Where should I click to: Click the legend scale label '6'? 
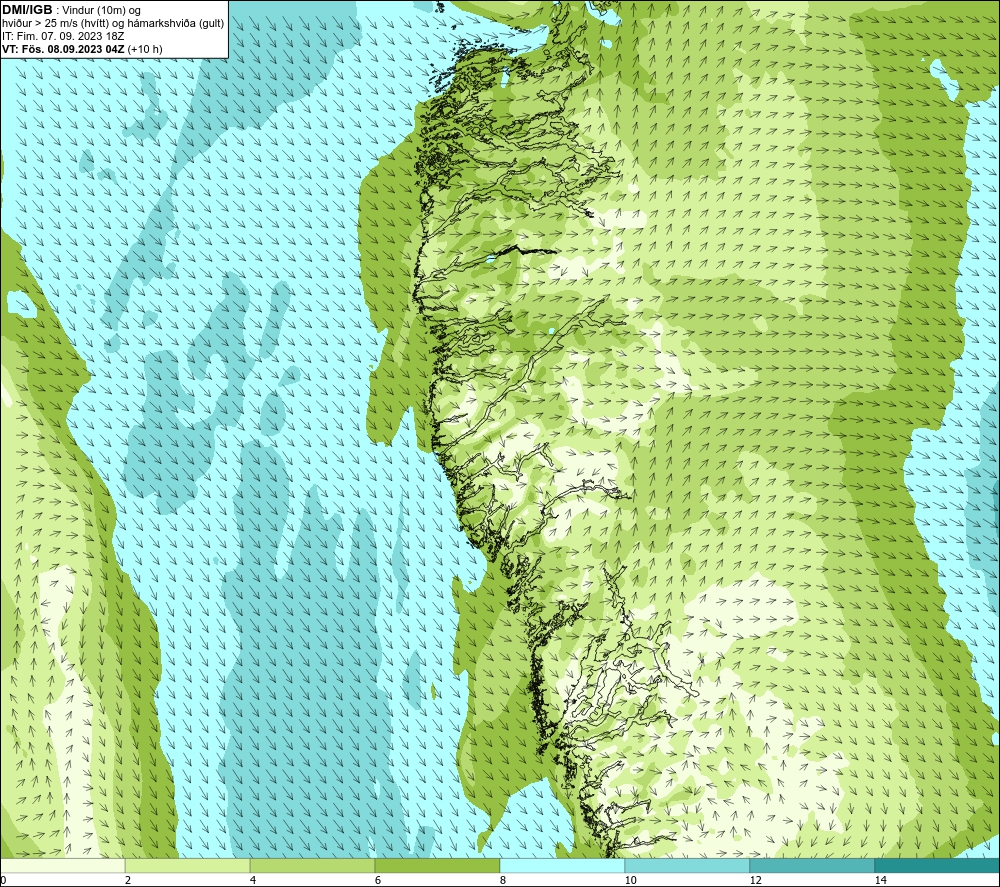(378, 881)
